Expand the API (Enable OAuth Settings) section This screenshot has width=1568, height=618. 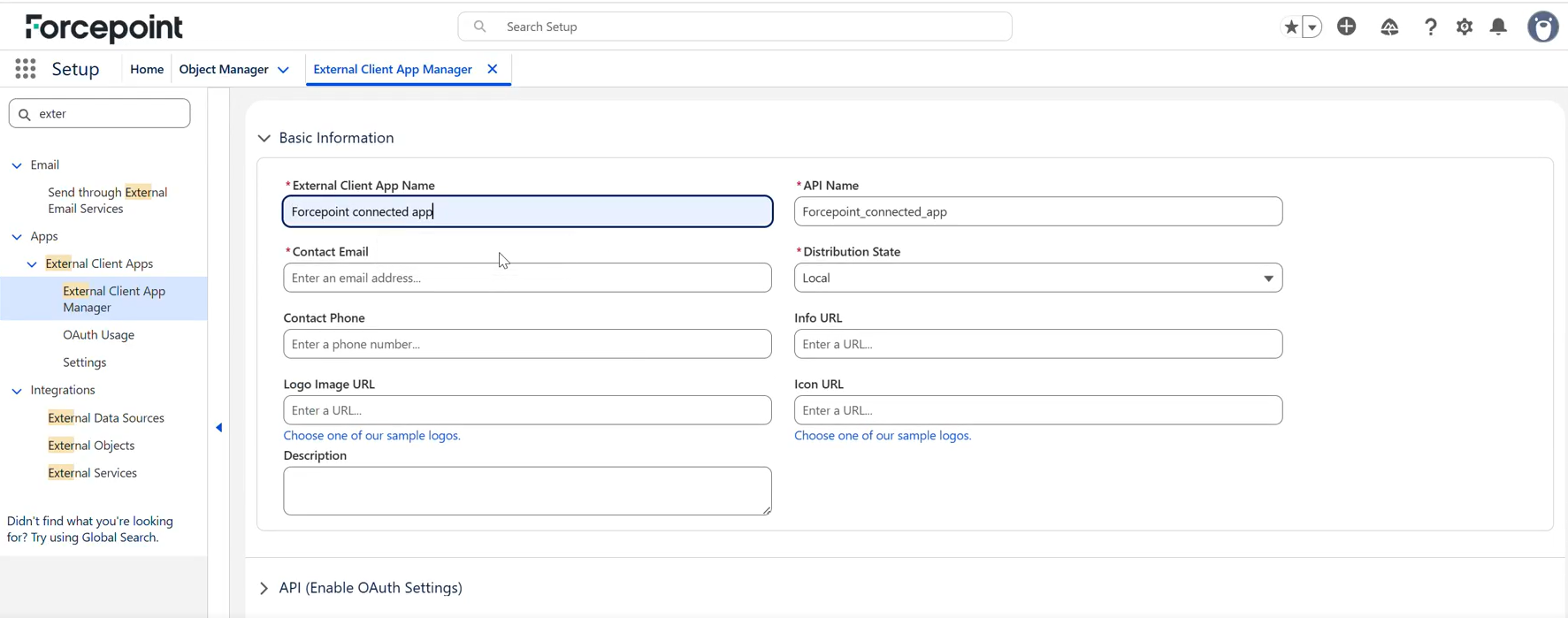coord(264,589)
